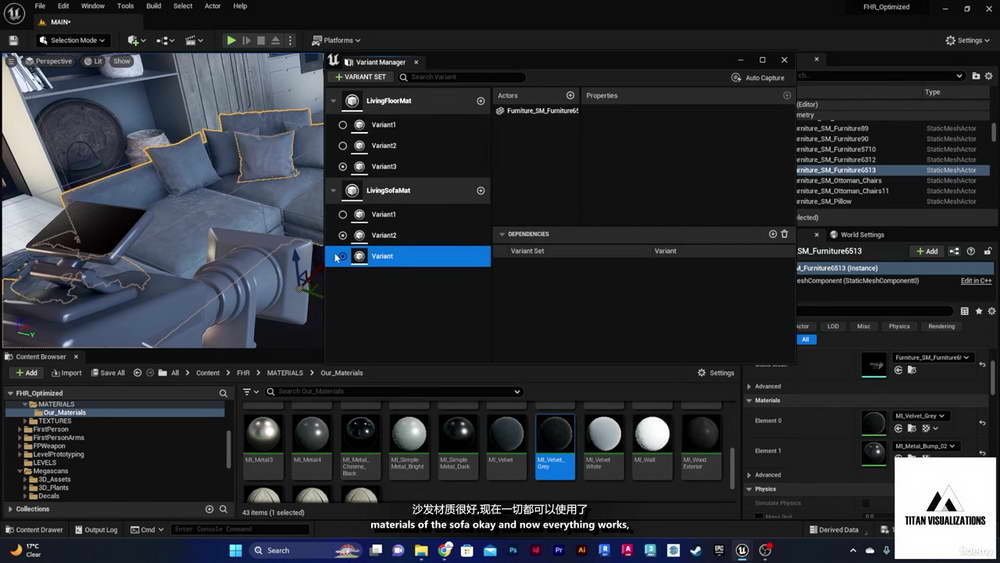Screen dimensions: 1000x563
Task: Open the Build menu
Action: pos(154,6)
